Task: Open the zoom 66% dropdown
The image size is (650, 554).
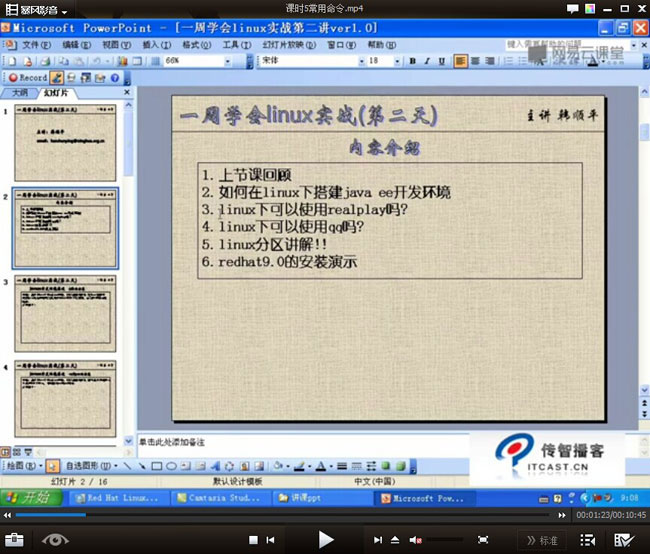Action: tap(228, 61)
